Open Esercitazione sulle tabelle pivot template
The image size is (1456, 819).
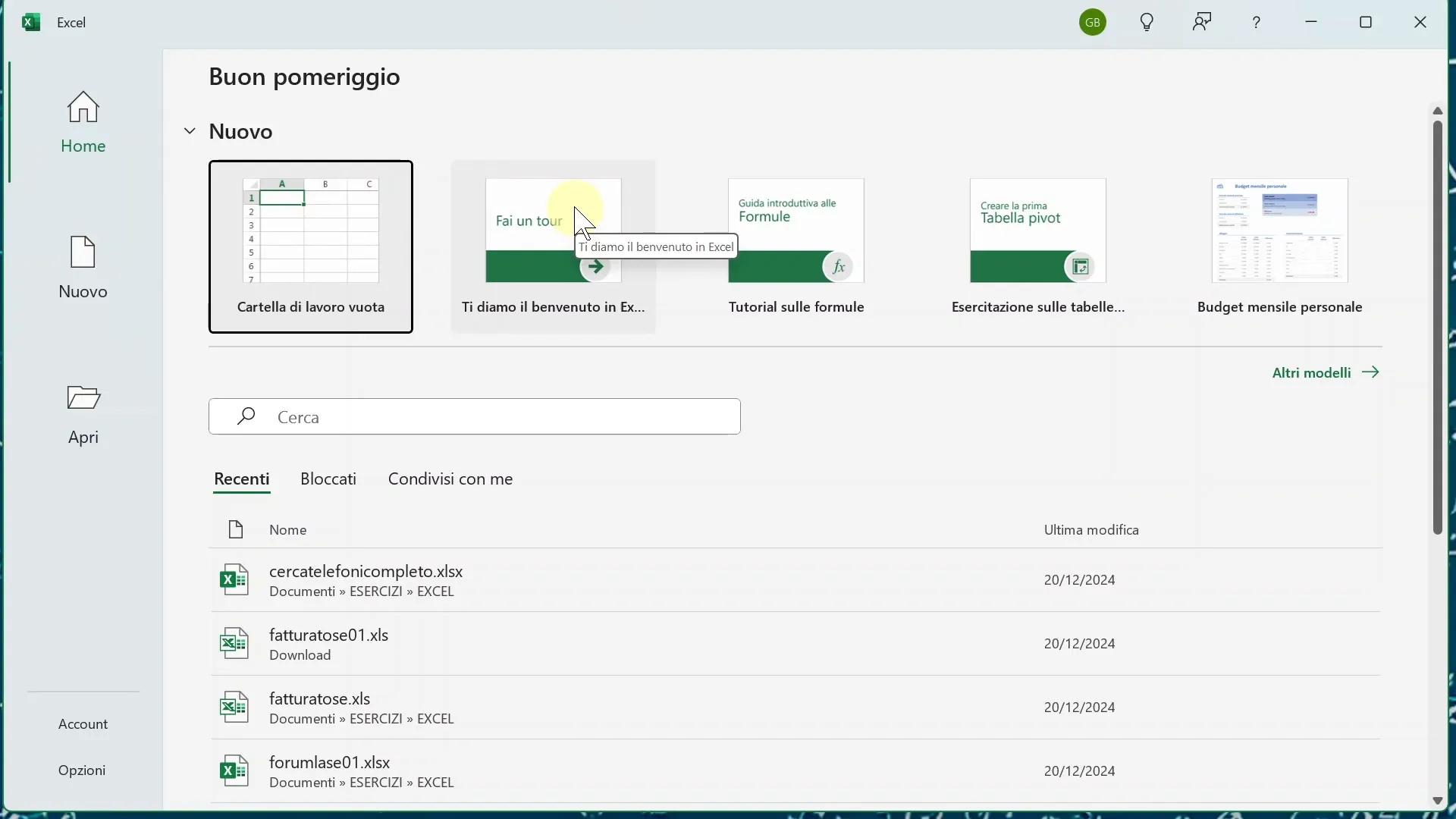1038,247
